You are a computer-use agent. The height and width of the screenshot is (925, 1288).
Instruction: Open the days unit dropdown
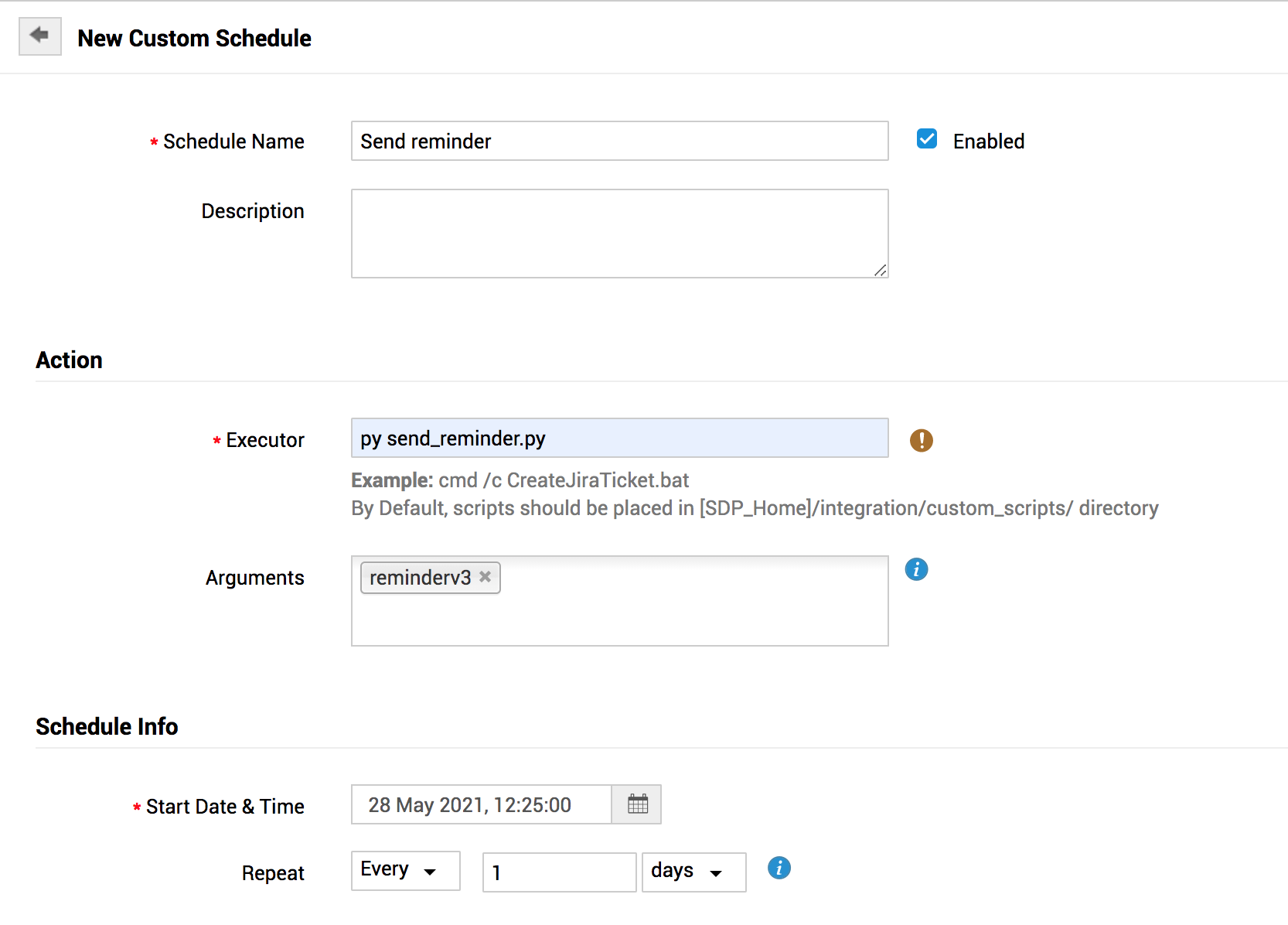(x=693, y=872)
